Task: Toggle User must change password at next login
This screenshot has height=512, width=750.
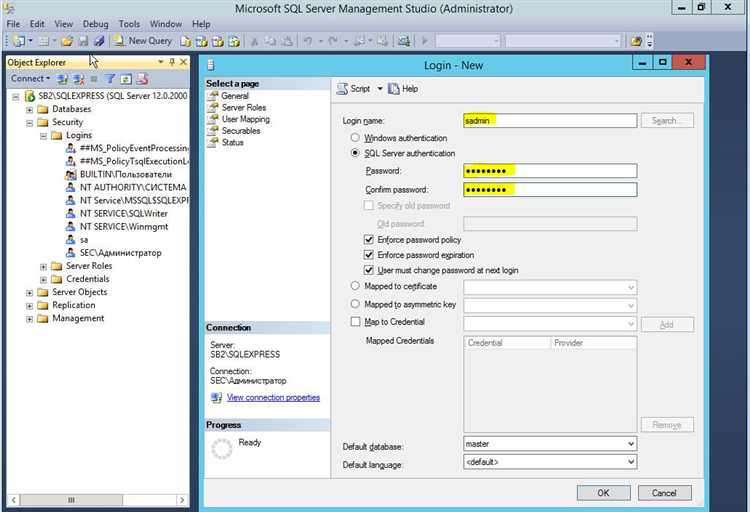Action: pyautogui.click(x=370, y=270)
